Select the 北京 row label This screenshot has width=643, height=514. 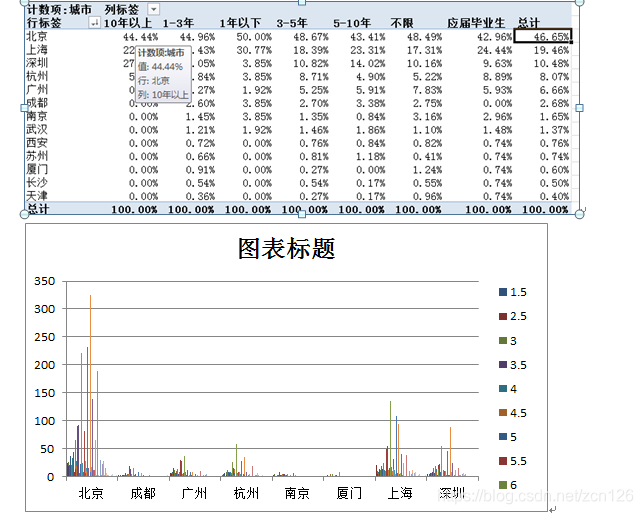(x=37, y=37)
